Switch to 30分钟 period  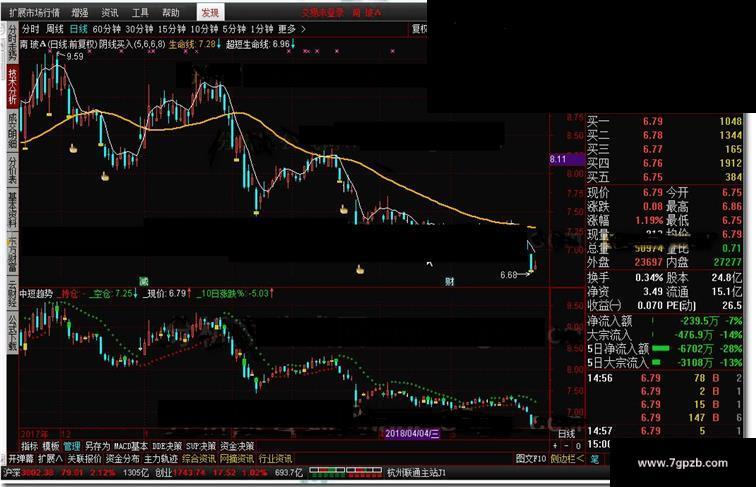pyautogui.click(x=139, y=29)
